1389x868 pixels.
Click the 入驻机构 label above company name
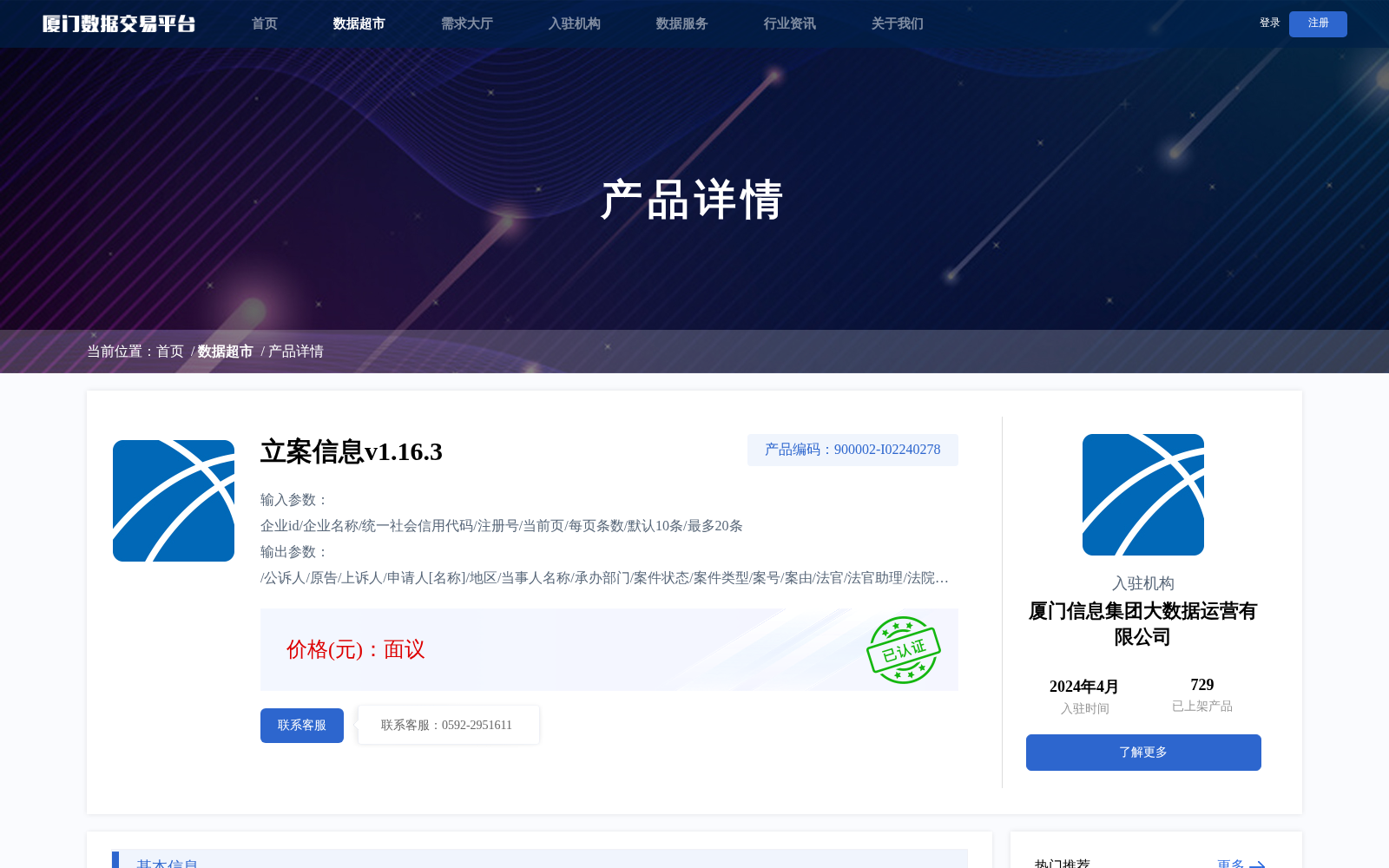pyautogui.click(x=1143, y=583)
